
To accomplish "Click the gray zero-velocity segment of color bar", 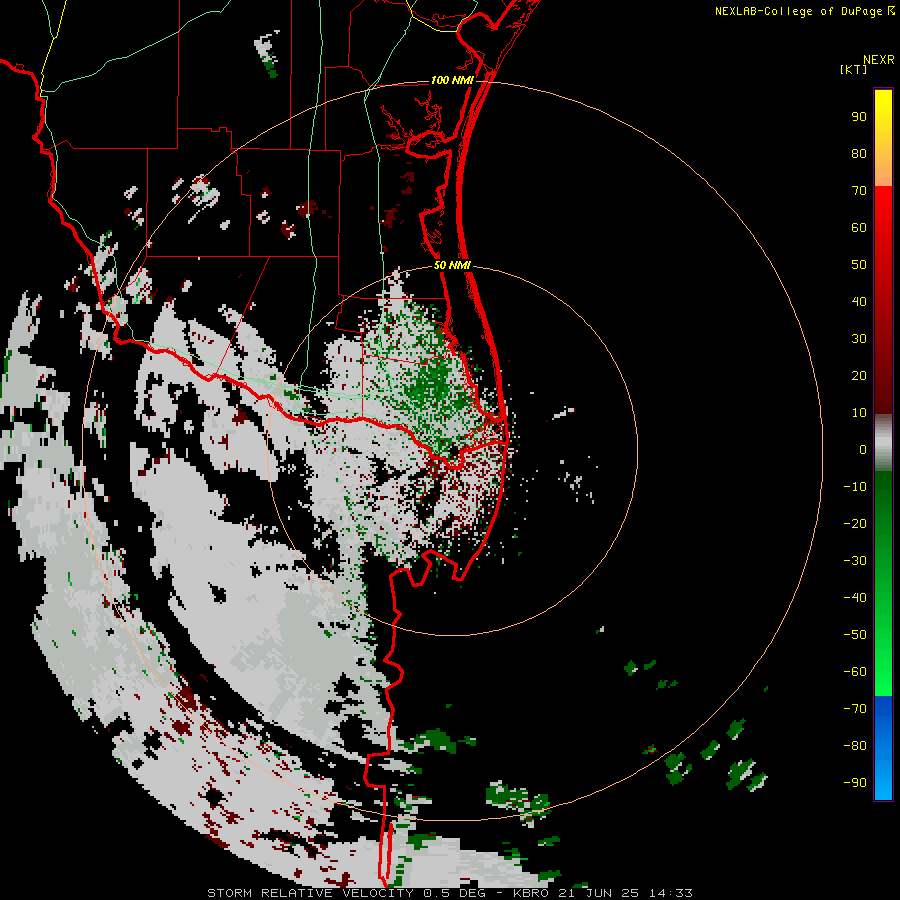I will 883,443.
